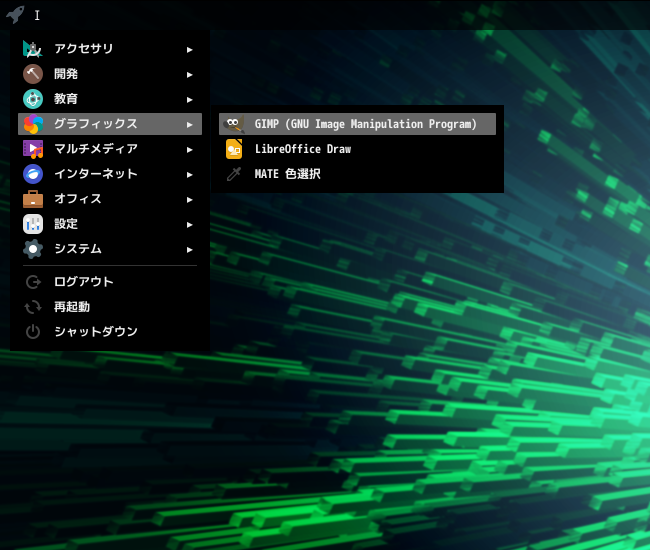Click the 再起動 circular arrows icon
The height and width of the screenshot is (550, 650).
click(x=33, y=307)
